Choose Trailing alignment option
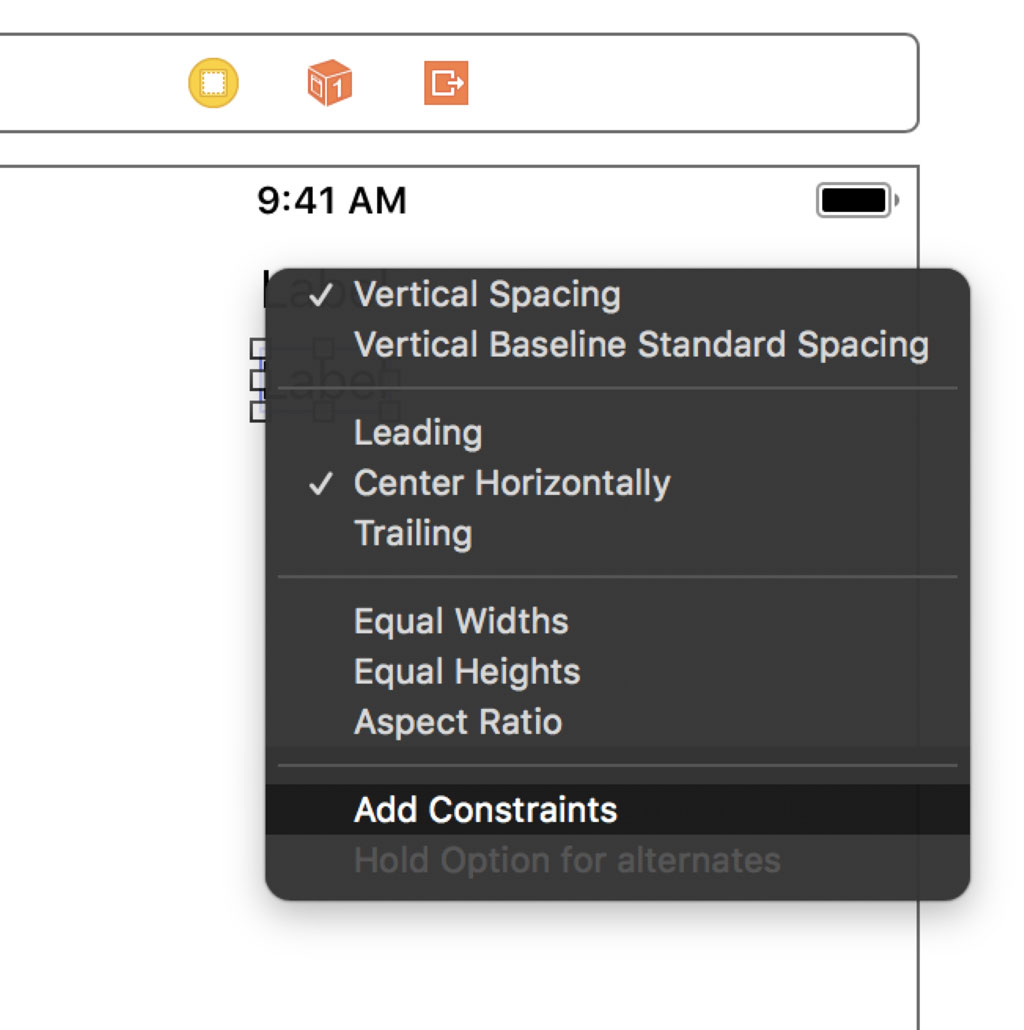 [413, 533]
